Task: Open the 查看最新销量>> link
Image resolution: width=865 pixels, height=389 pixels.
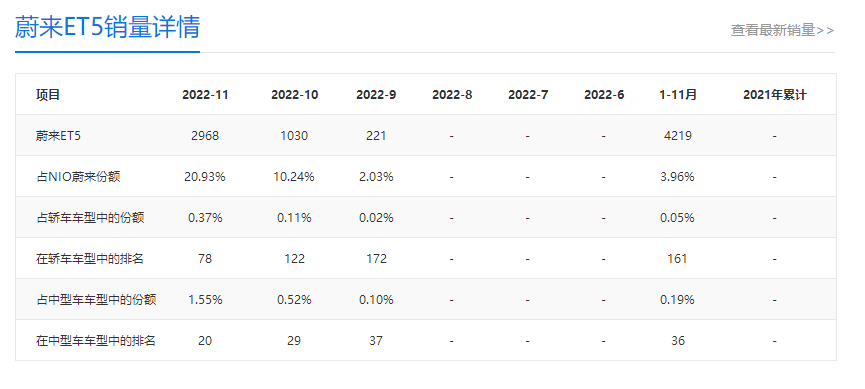Action: coord(782,30)
